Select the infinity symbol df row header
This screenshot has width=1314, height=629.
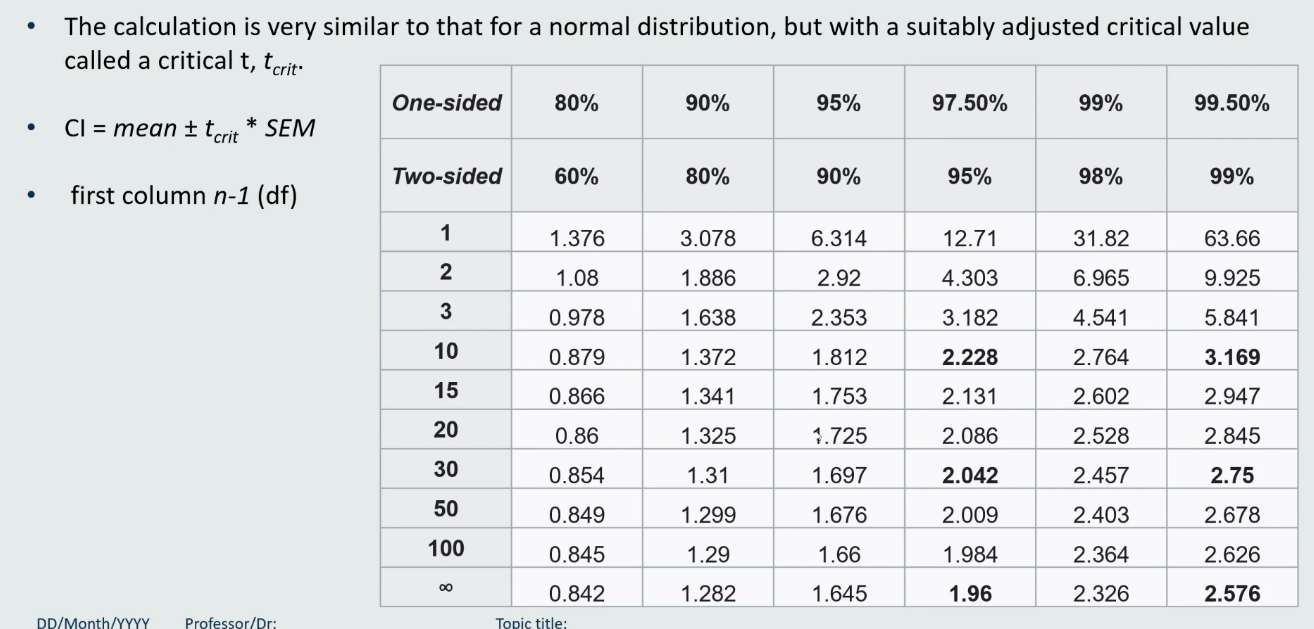[446, 588]
